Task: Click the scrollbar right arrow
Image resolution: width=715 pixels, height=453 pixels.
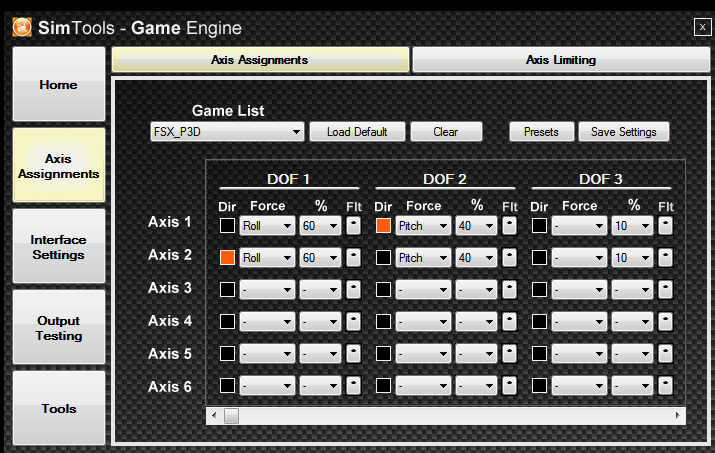Action: tap(678, 416)
